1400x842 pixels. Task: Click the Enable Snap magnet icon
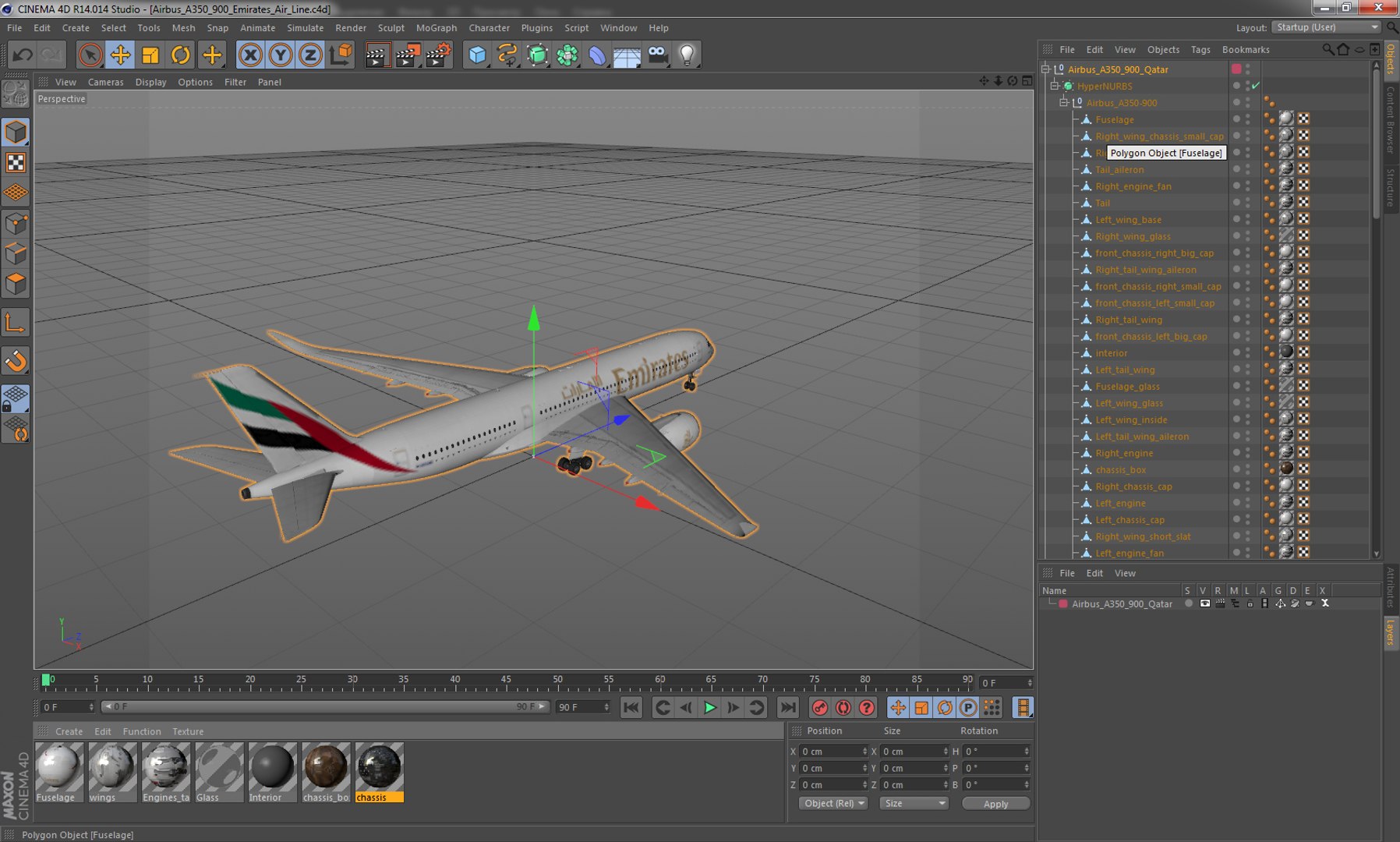click(x=16, y=361)
